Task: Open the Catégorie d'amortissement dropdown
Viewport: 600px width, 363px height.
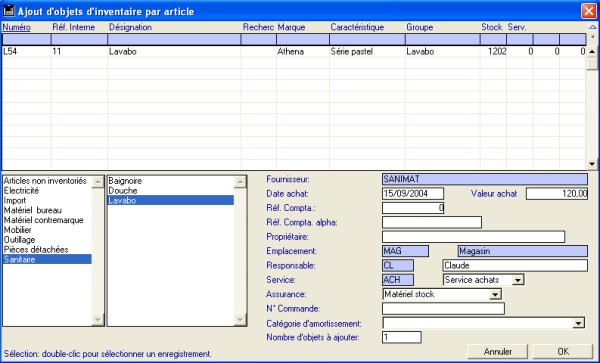Action: coord(578,323)
